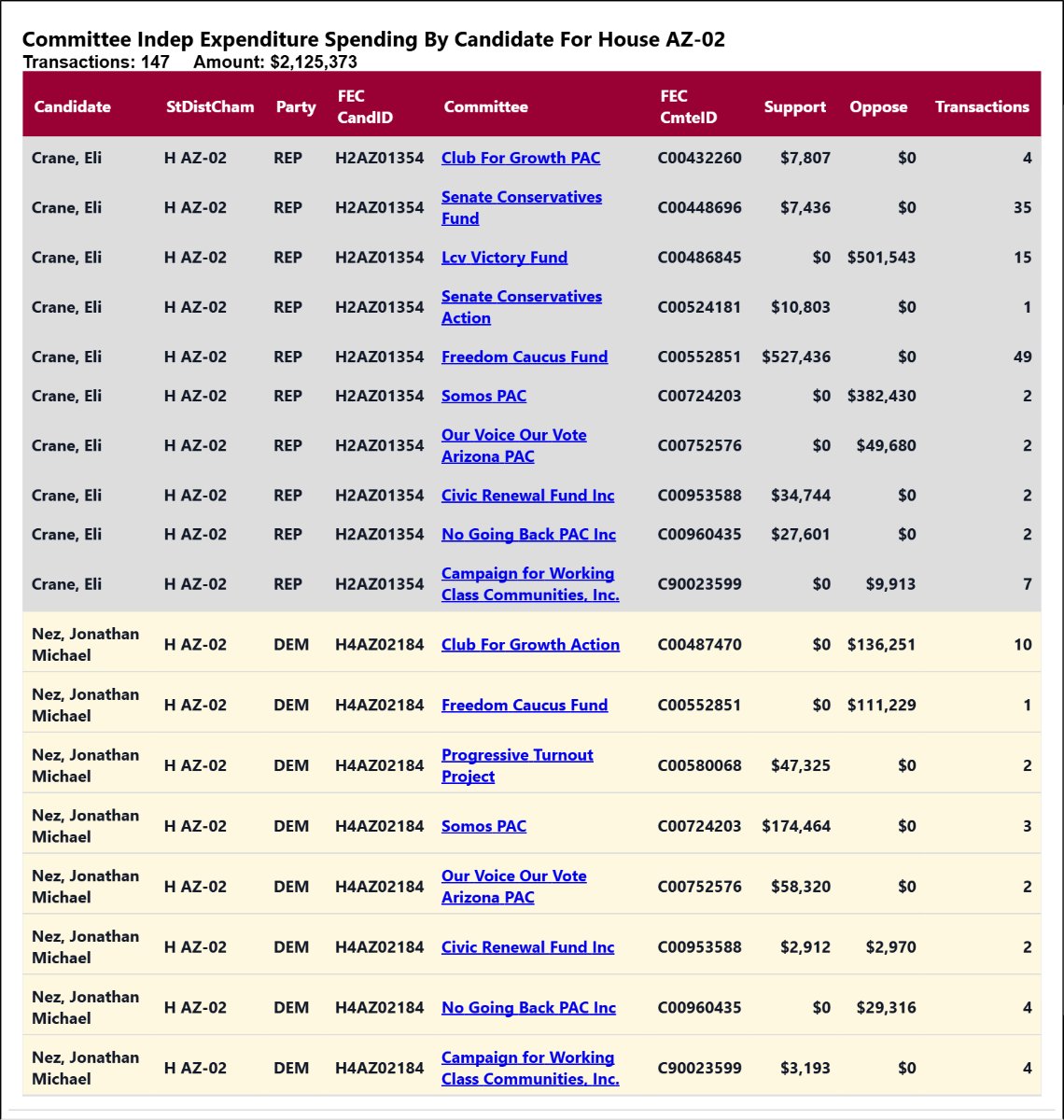The height and width of the screenshot is (1120, 1064).
Task: Open Freedom Caucus Fund link in Crane row
Action: click(525, 357)
